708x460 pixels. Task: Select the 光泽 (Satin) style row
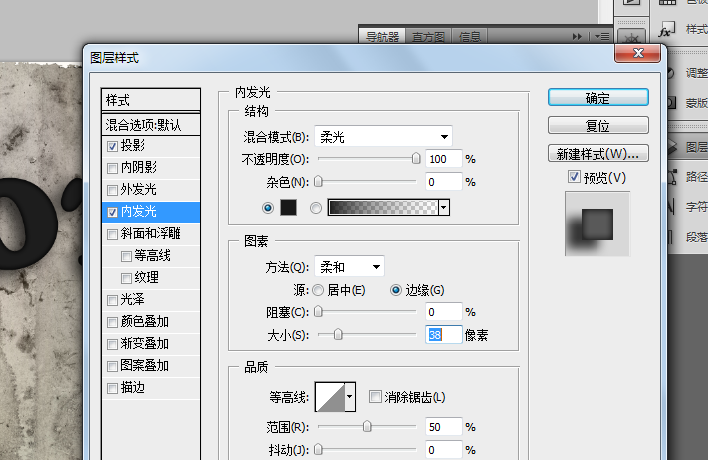point(151,300)
